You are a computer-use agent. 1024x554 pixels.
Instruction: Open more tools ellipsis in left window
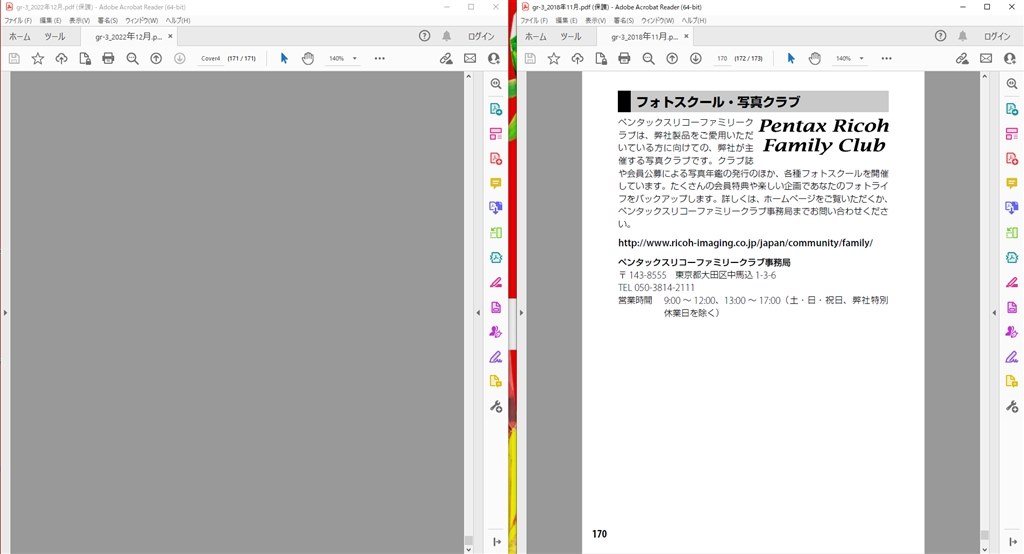point(379,59)
